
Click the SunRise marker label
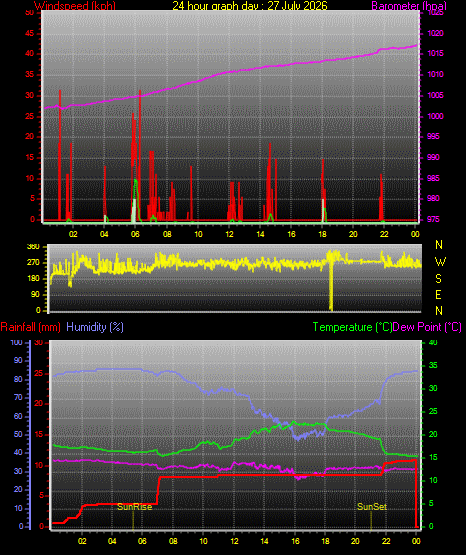[134, 507]
